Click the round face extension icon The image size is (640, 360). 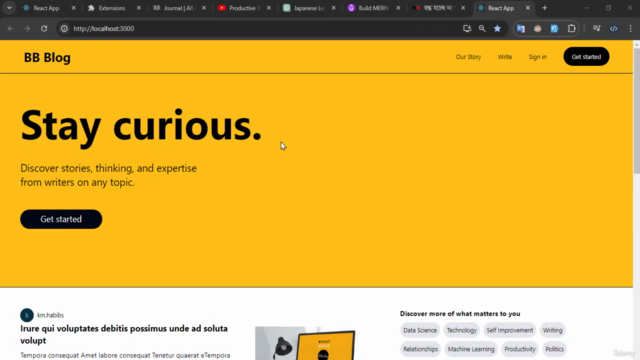click(538, 29)
